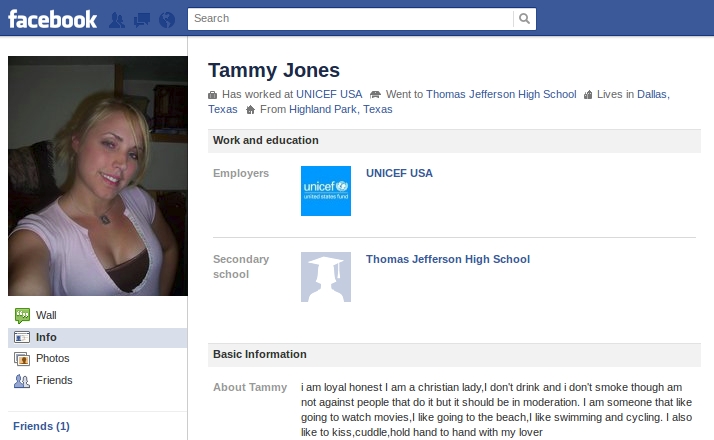Click the About Tammy description paragraph
Image resolution: width=714 pixels, height=440 pixels.
pyautogui.click(x=496, y=410)
